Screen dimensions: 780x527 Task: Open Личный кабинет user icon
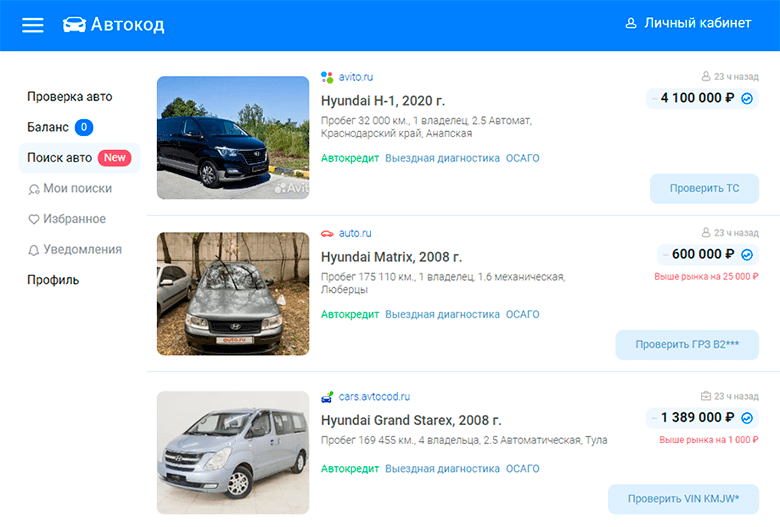(x=631, y=23)
